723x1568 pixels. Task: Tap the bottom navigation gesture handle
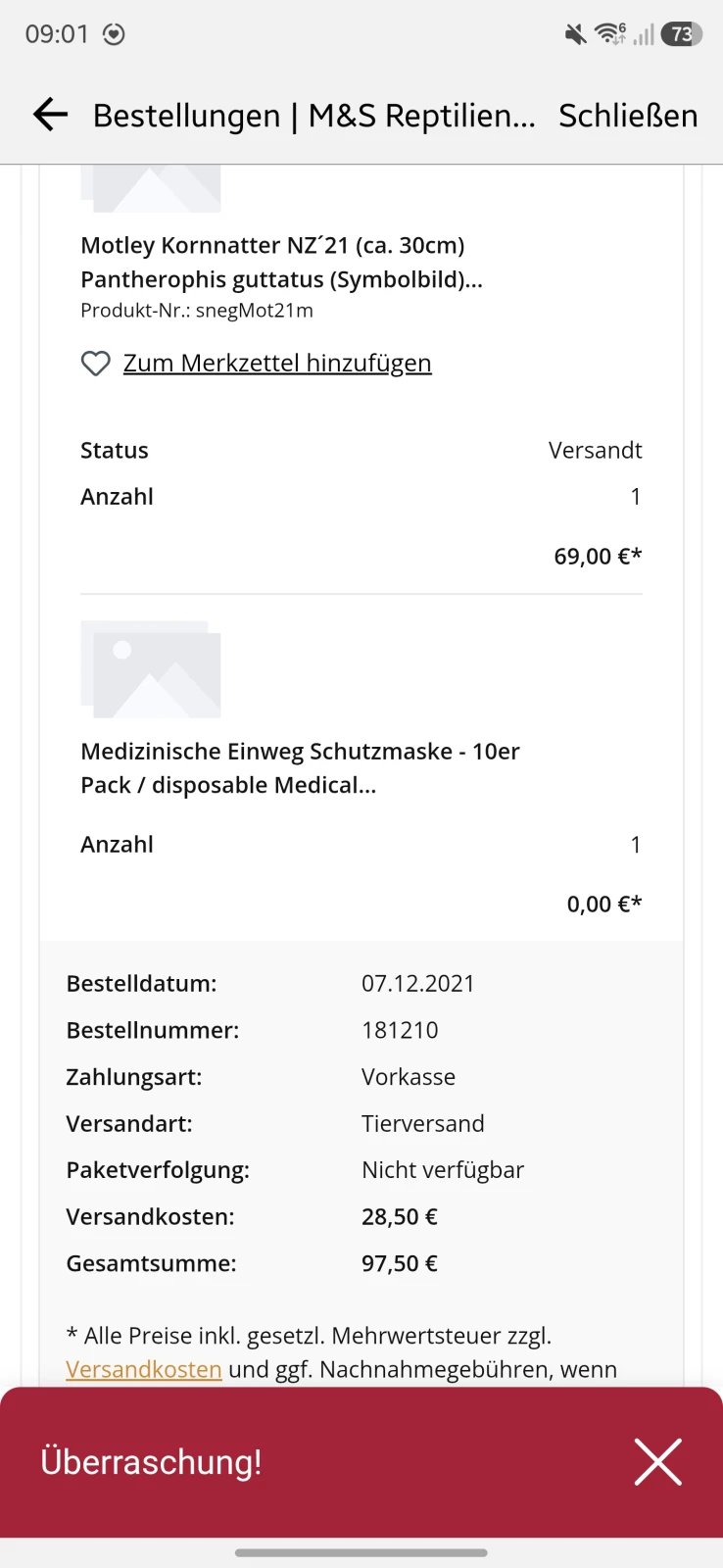coord(361,1552)
